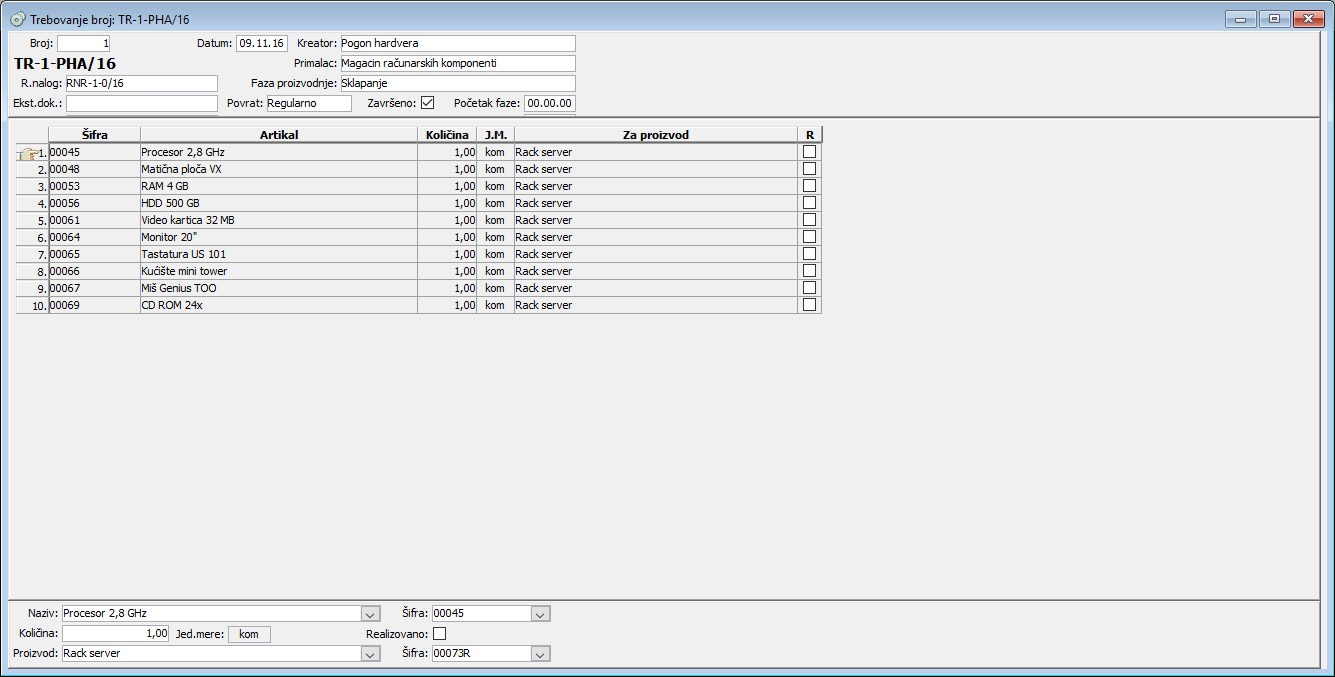Enable the Realizovano checkbox

click(439, 633)
